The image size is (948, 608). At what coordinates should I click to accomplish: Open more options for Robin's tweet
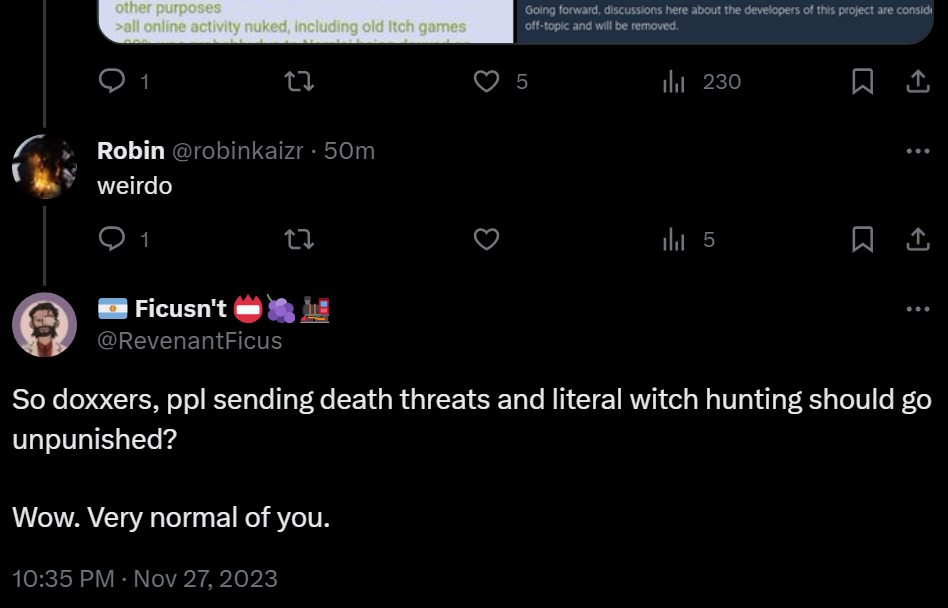pos(917,151)
